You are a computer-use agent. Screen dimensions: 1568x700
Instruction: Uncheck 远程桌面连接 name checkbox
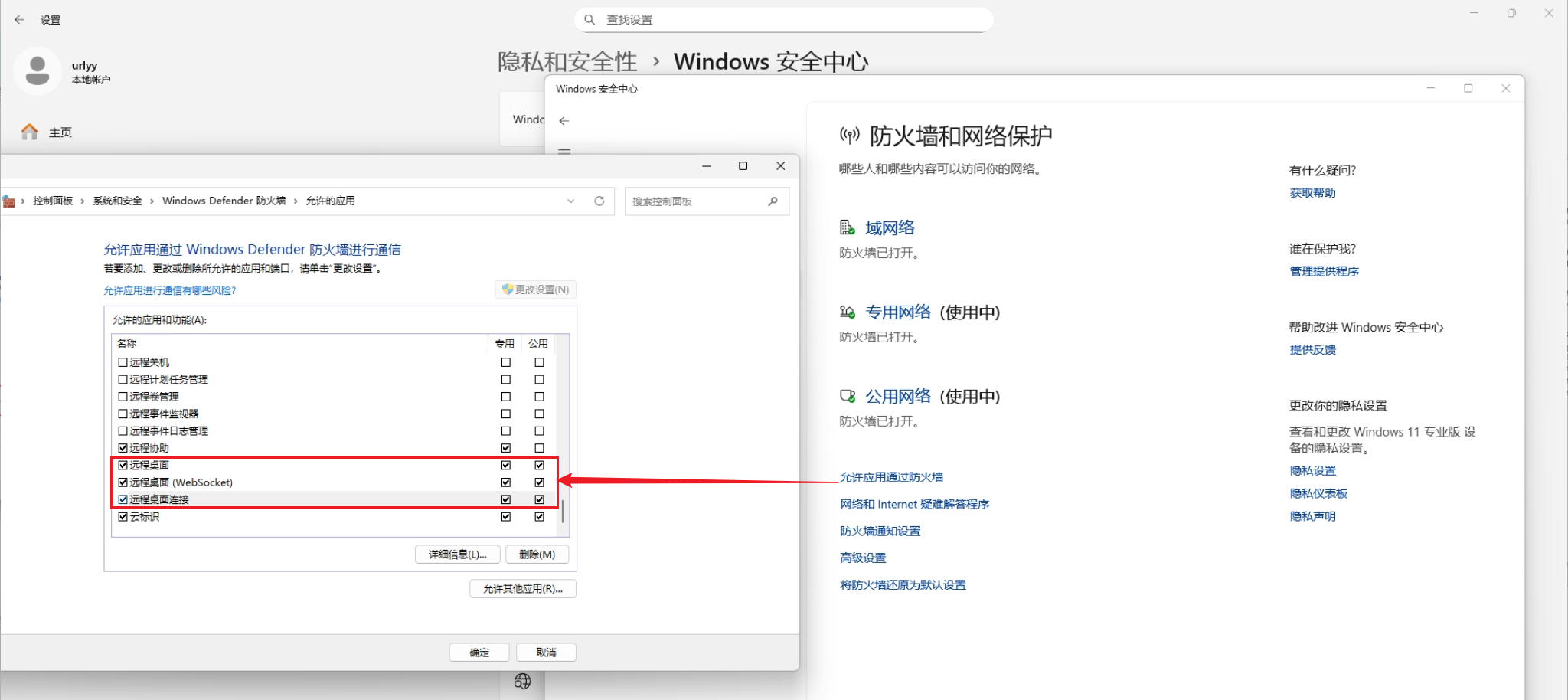click(122, 499)
